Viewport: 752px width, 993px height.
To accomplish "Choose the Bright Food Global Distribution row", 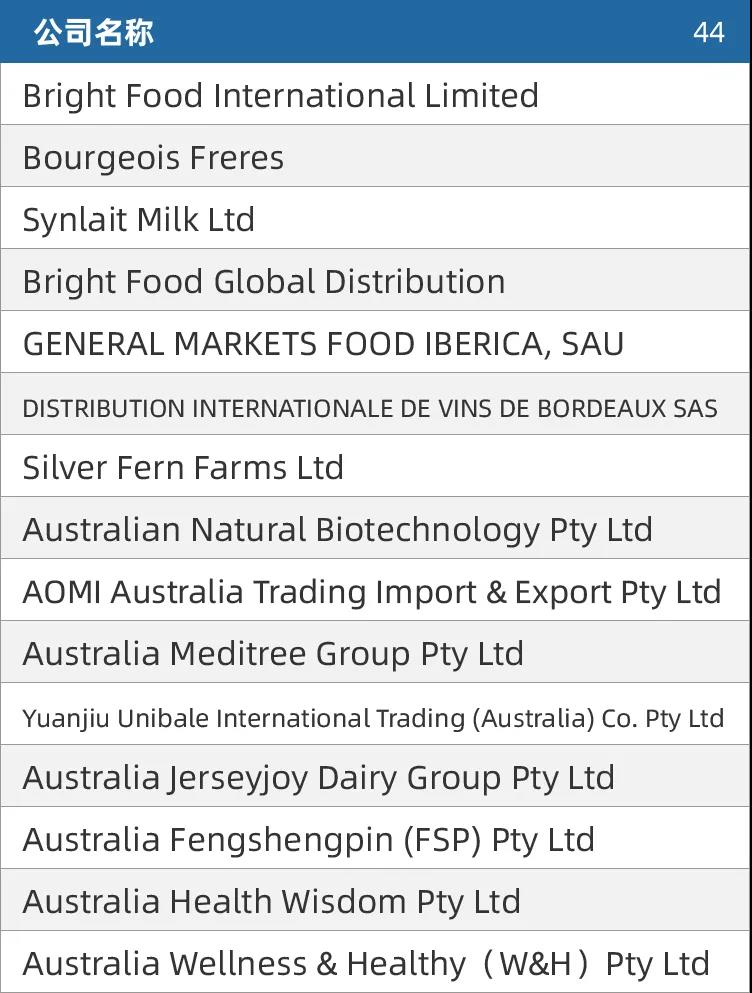I will point(376,280).
